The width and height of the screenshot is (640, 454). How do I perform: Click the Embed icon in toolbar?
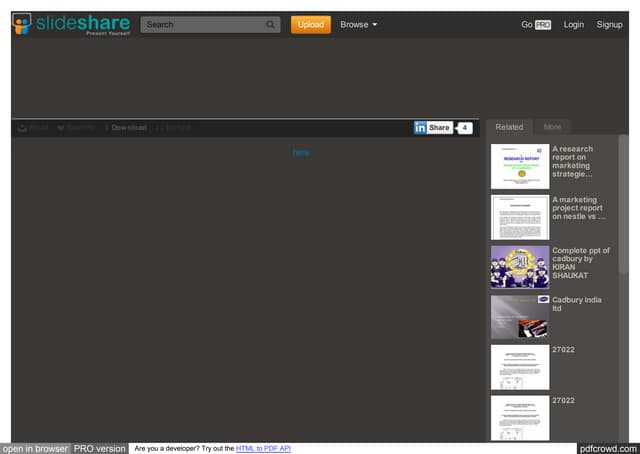160,128
